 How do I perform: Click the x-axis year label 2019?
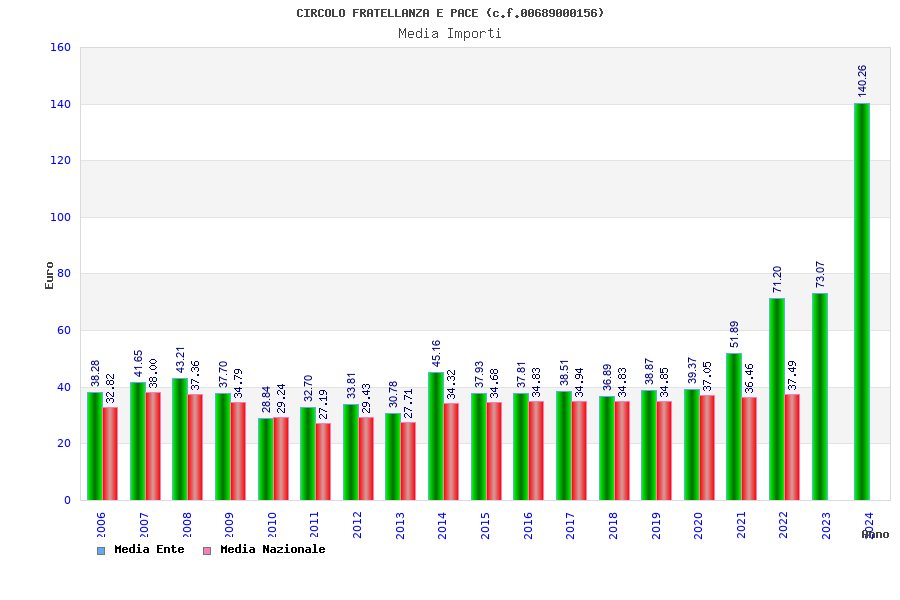656,525
